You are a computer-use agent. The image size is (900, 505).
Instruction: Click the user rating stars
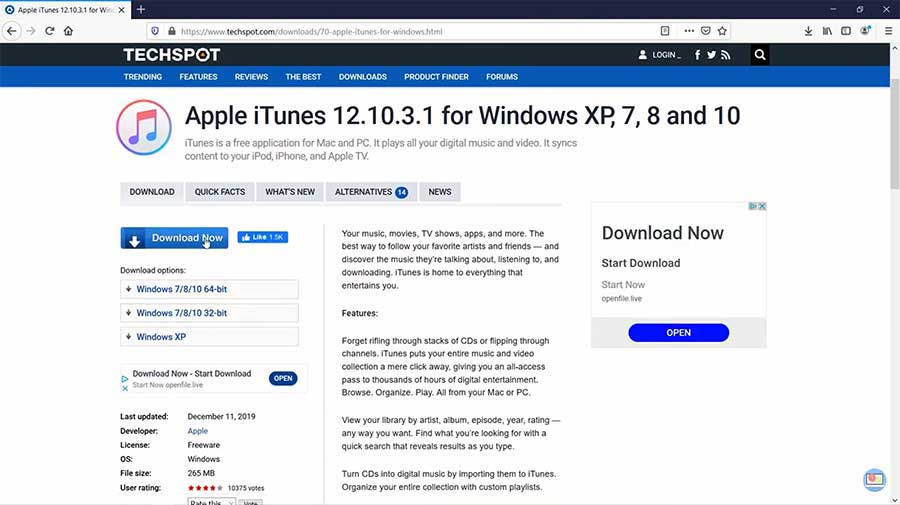(x=205, y=488)
